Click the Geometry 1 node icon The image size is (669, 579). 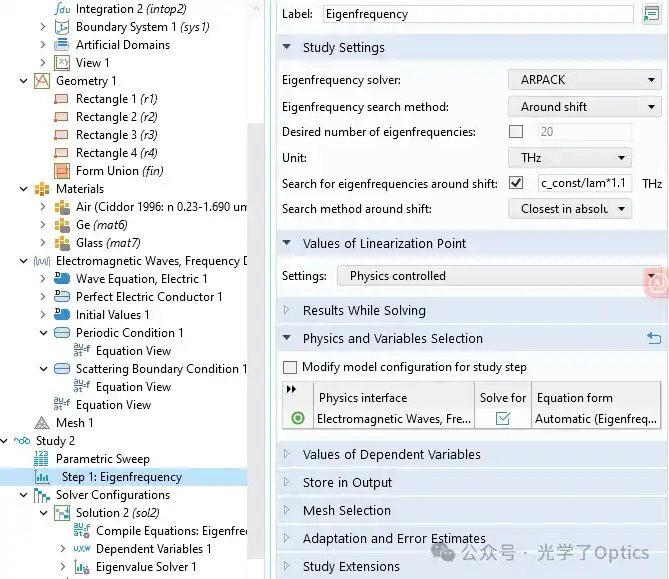click(42, 81)
